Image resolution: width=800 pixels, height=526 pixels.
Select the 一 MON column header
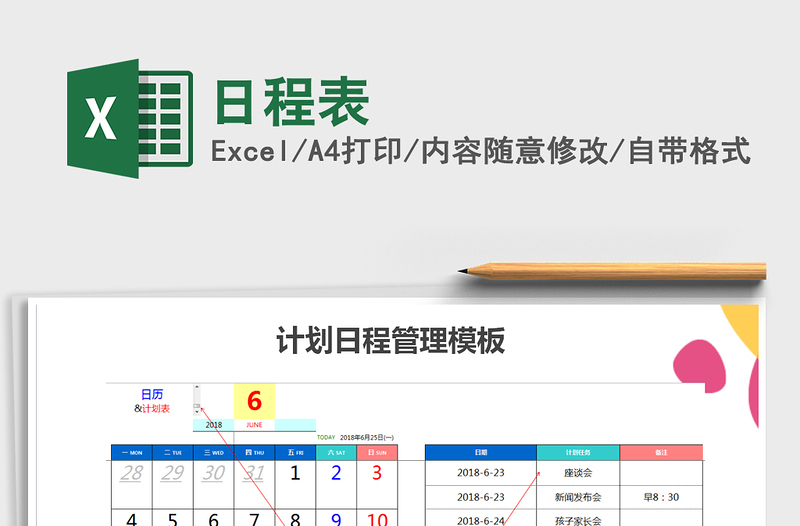[x=132, y=453]
